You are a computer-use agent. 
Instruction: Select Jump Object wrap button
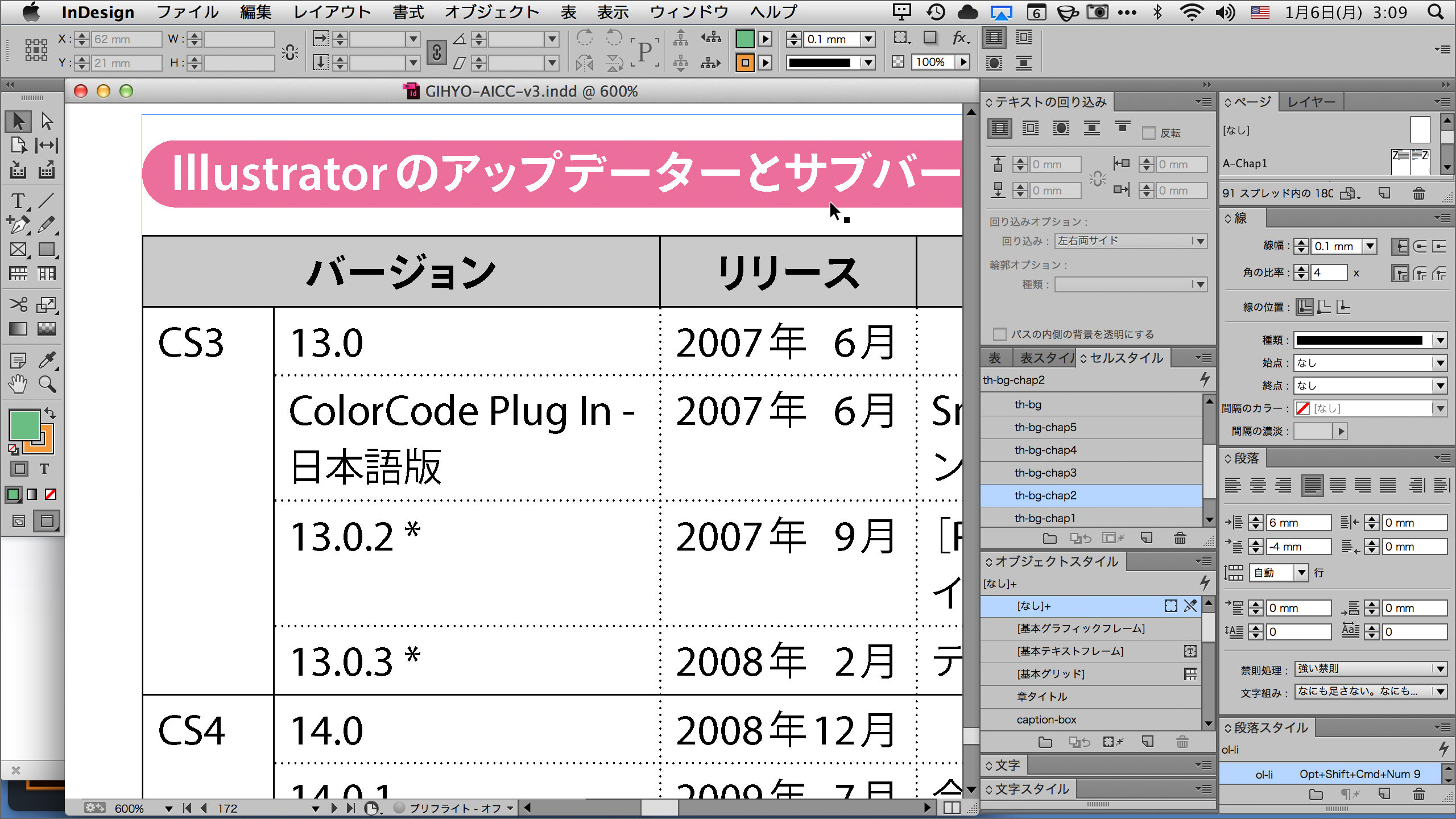[1092, 128]
